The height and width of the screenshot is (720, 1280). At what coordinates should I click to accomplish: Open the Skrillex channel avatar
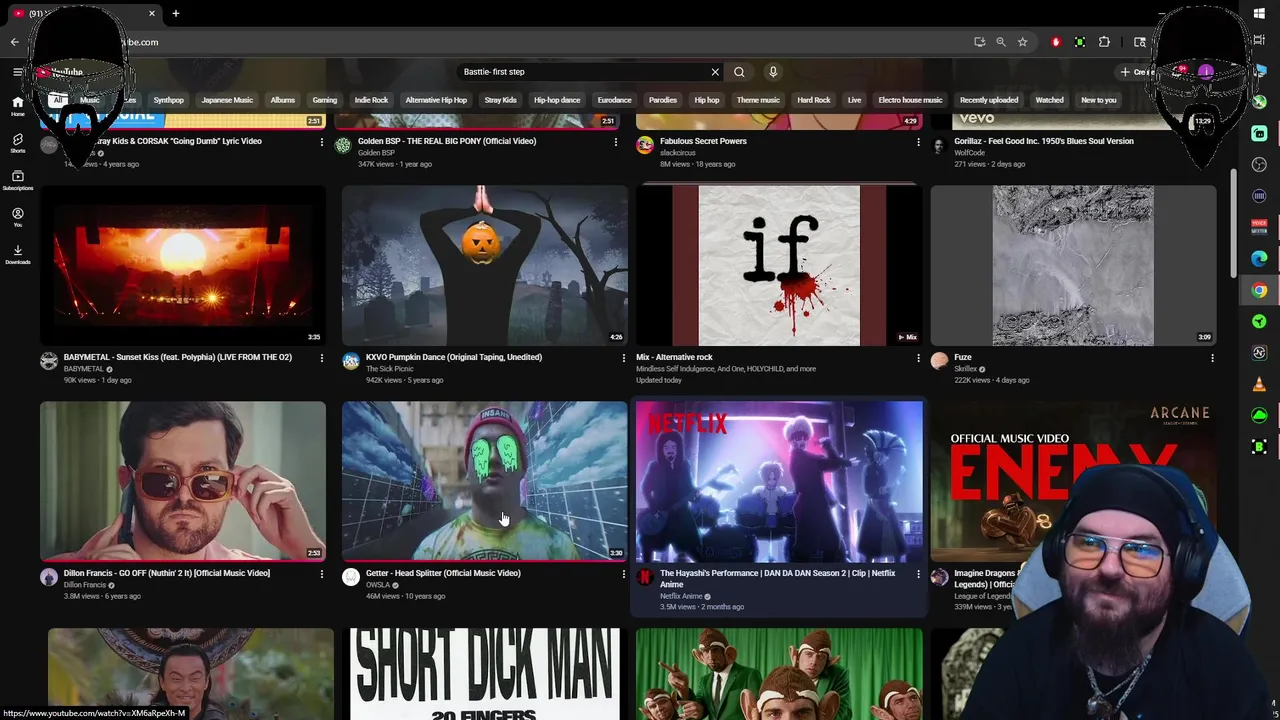click(939, 361)
